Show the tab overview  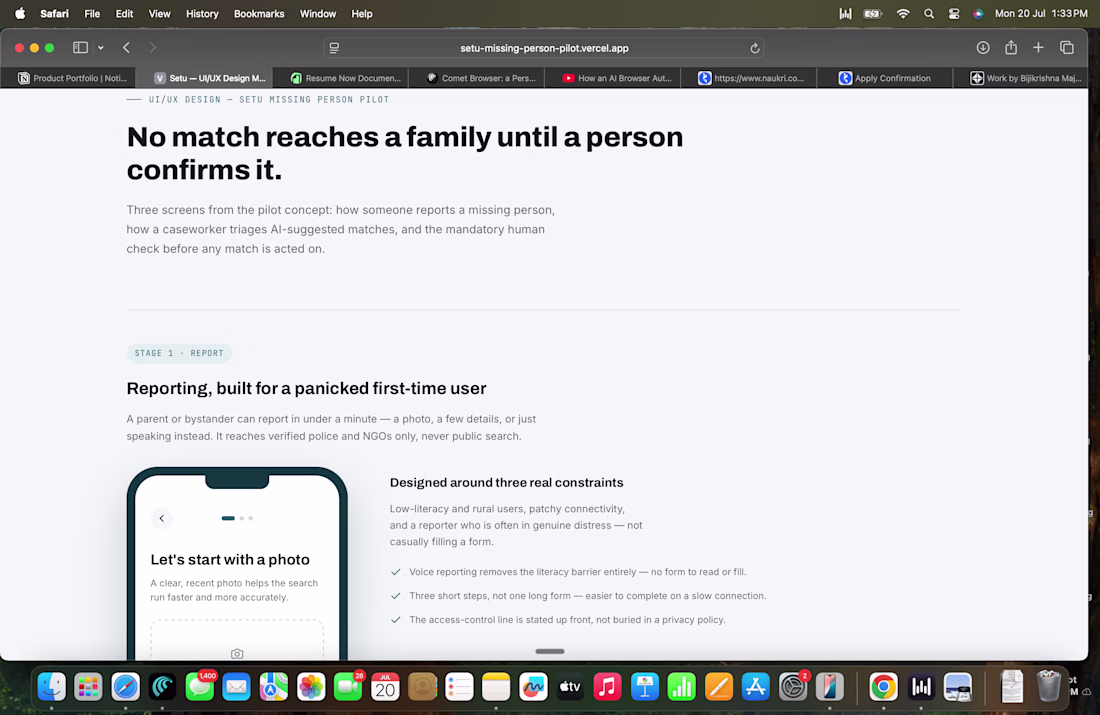coord(1067,48)
